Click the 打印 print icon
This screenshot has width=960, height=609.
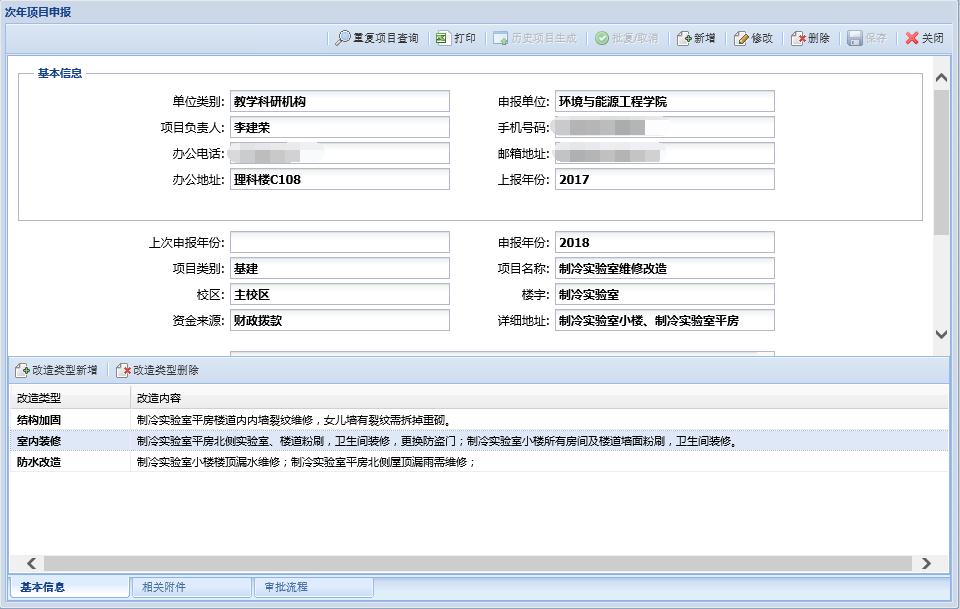[x=442, y=38]
